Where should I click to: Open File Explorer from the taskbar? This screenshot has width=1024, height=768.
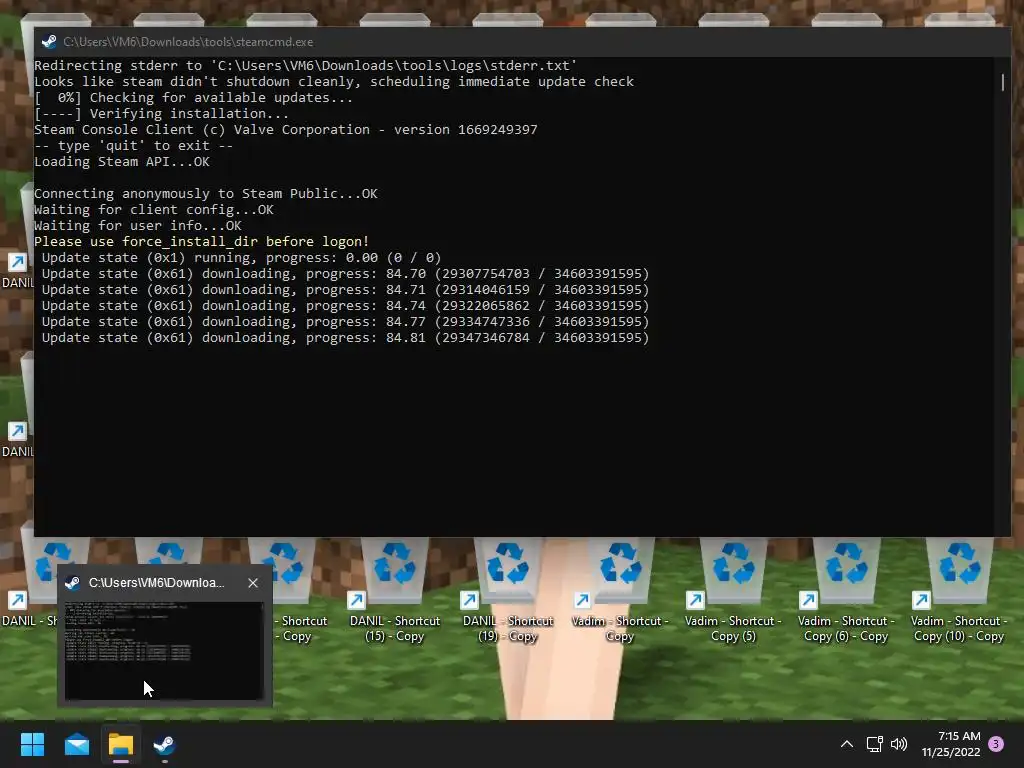tap(121, 744)
